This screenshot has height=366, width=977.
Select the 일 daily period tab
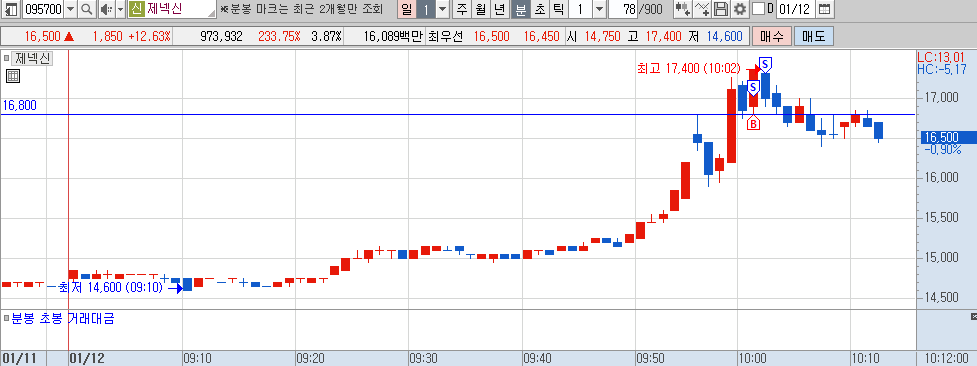[406, 9]
